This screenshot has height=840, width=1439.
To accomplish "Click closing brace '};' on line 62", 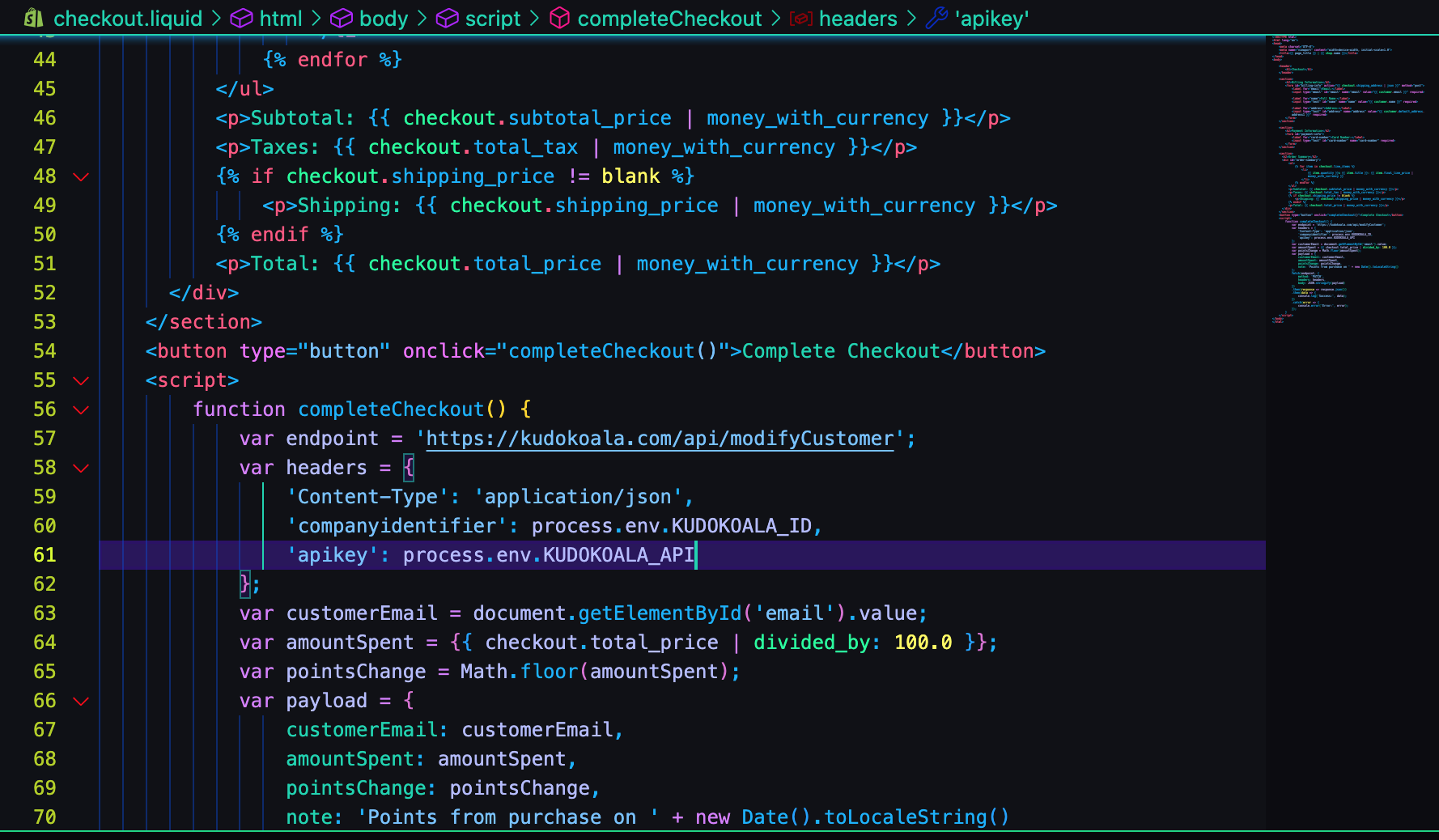I will pyautogui.click(x=250, y=584).
